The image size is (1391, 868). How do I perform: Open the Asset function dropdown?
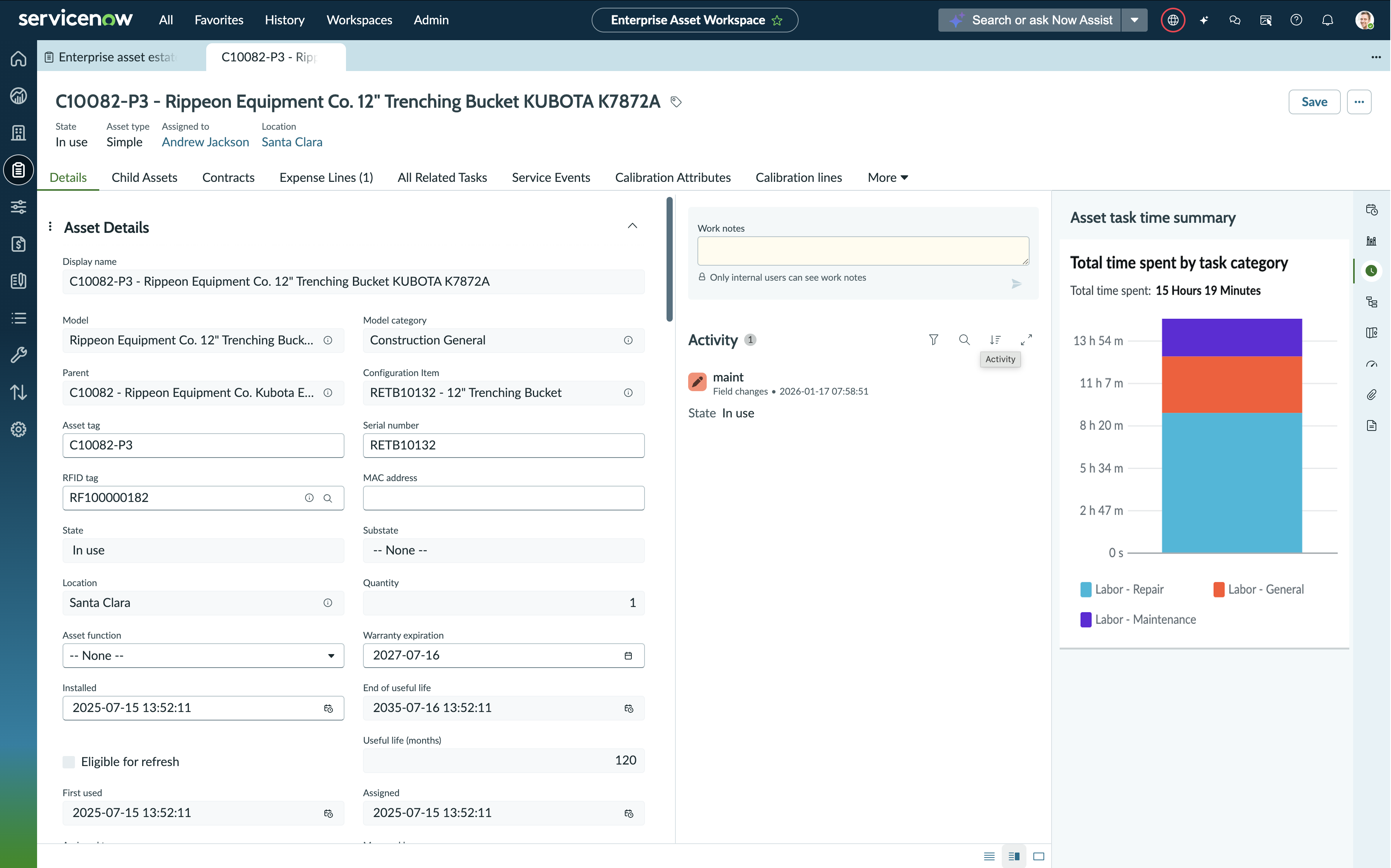[203, 656]
